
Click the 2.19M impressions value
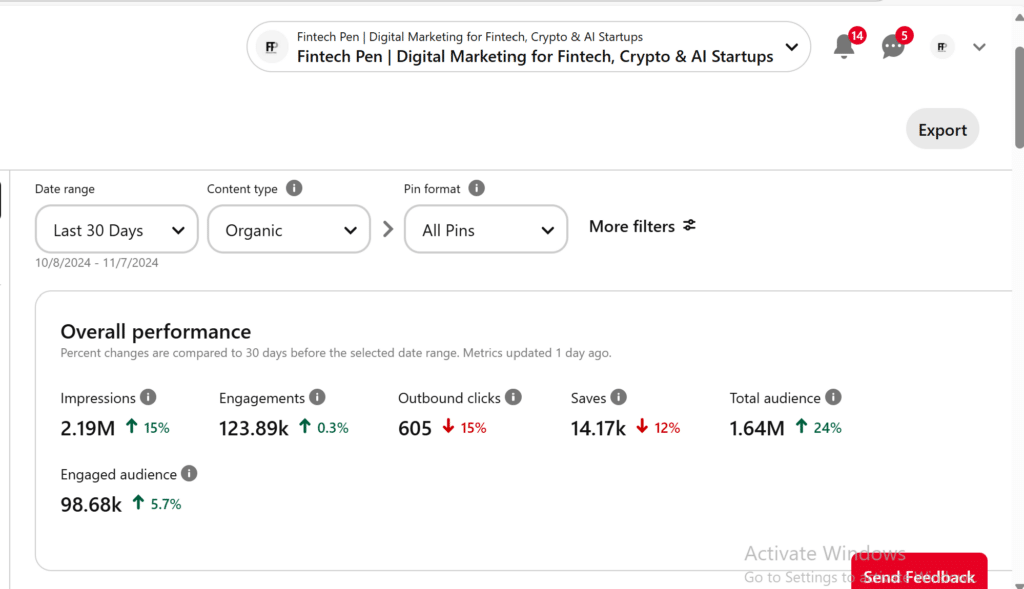88,428
